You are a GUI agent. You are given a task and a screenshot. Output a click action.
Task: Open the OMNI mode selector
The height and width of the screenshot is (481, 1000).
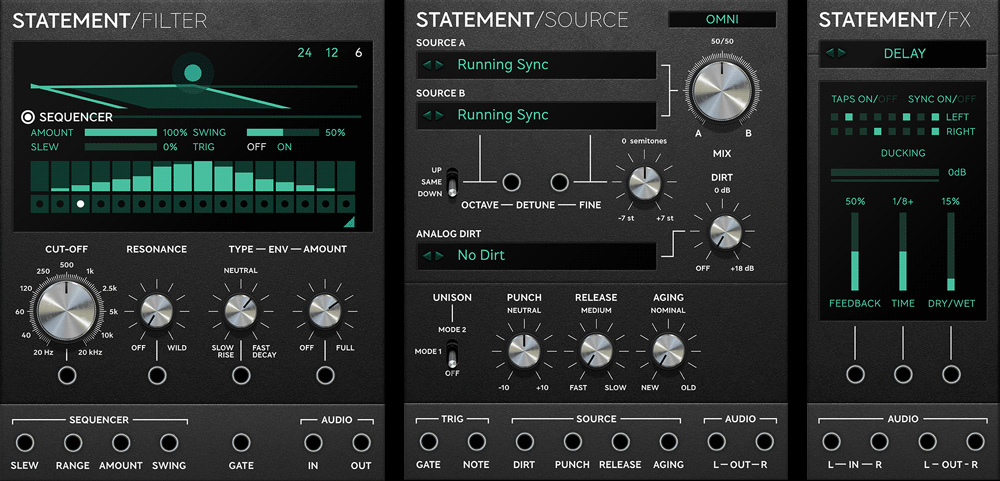[722, 19]
